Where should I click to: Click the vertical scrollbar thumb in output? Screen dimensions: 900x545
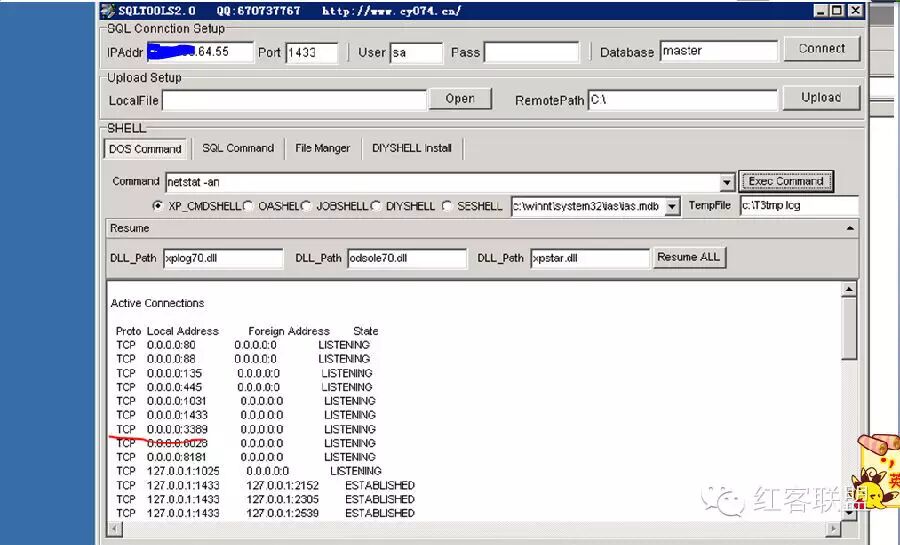pos(849,329)
